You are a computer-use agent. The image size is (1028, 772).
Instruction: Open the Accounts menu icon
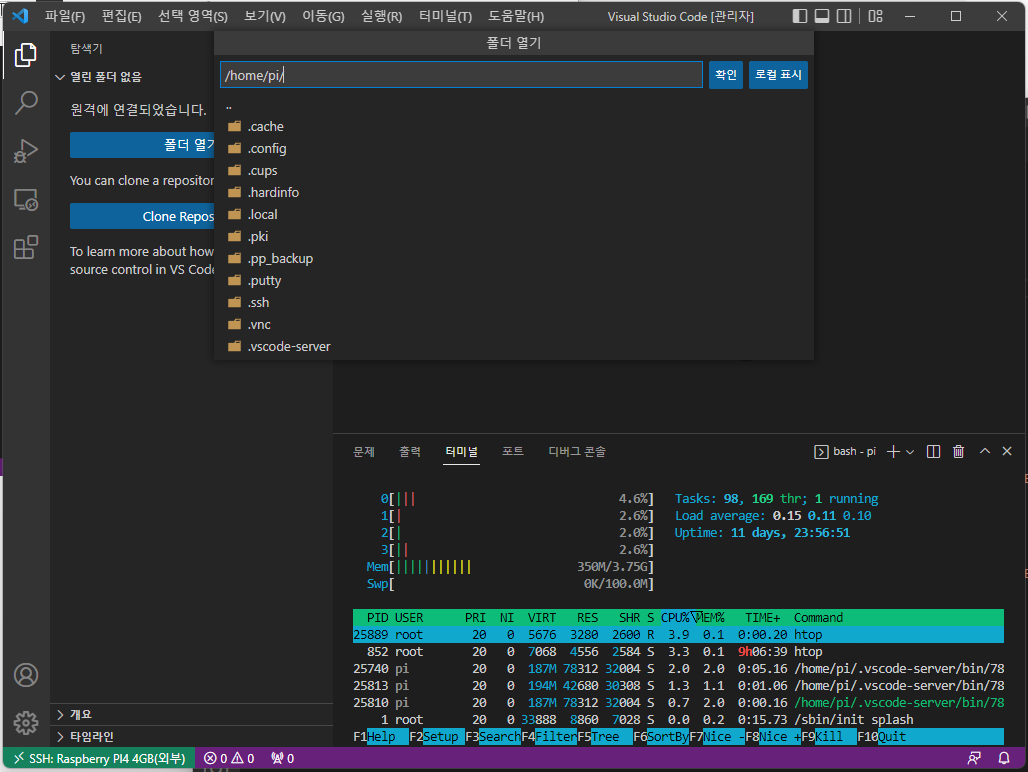coord(26,675)
